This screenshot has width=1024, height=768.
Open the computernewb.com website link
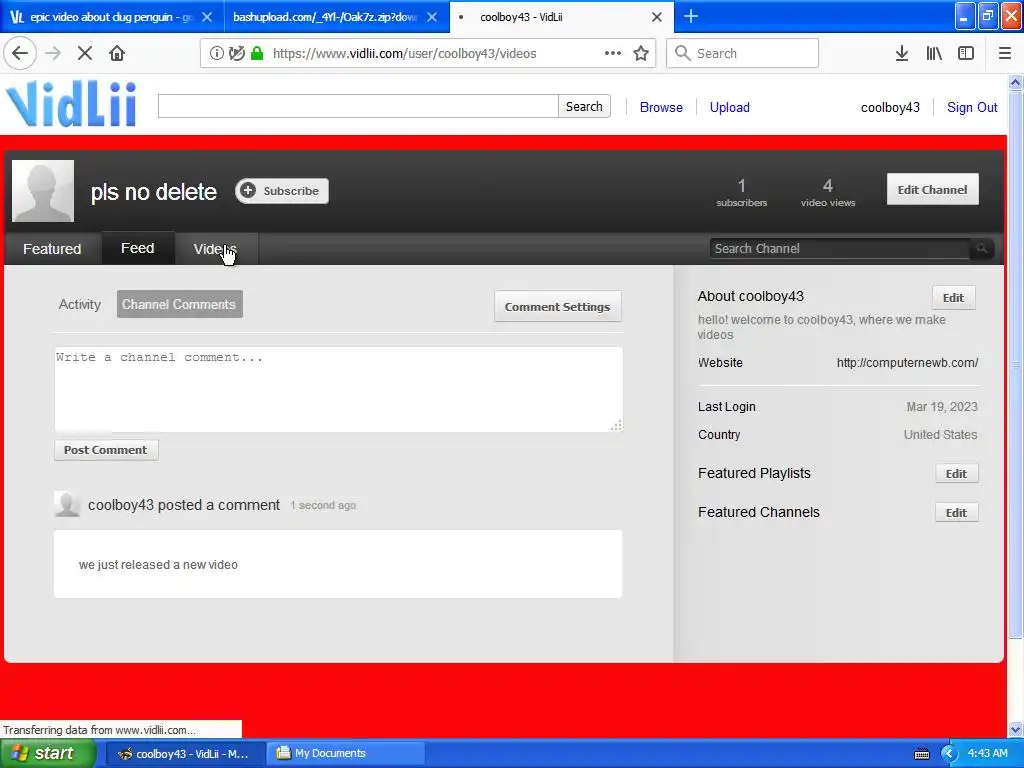[907, 362]
